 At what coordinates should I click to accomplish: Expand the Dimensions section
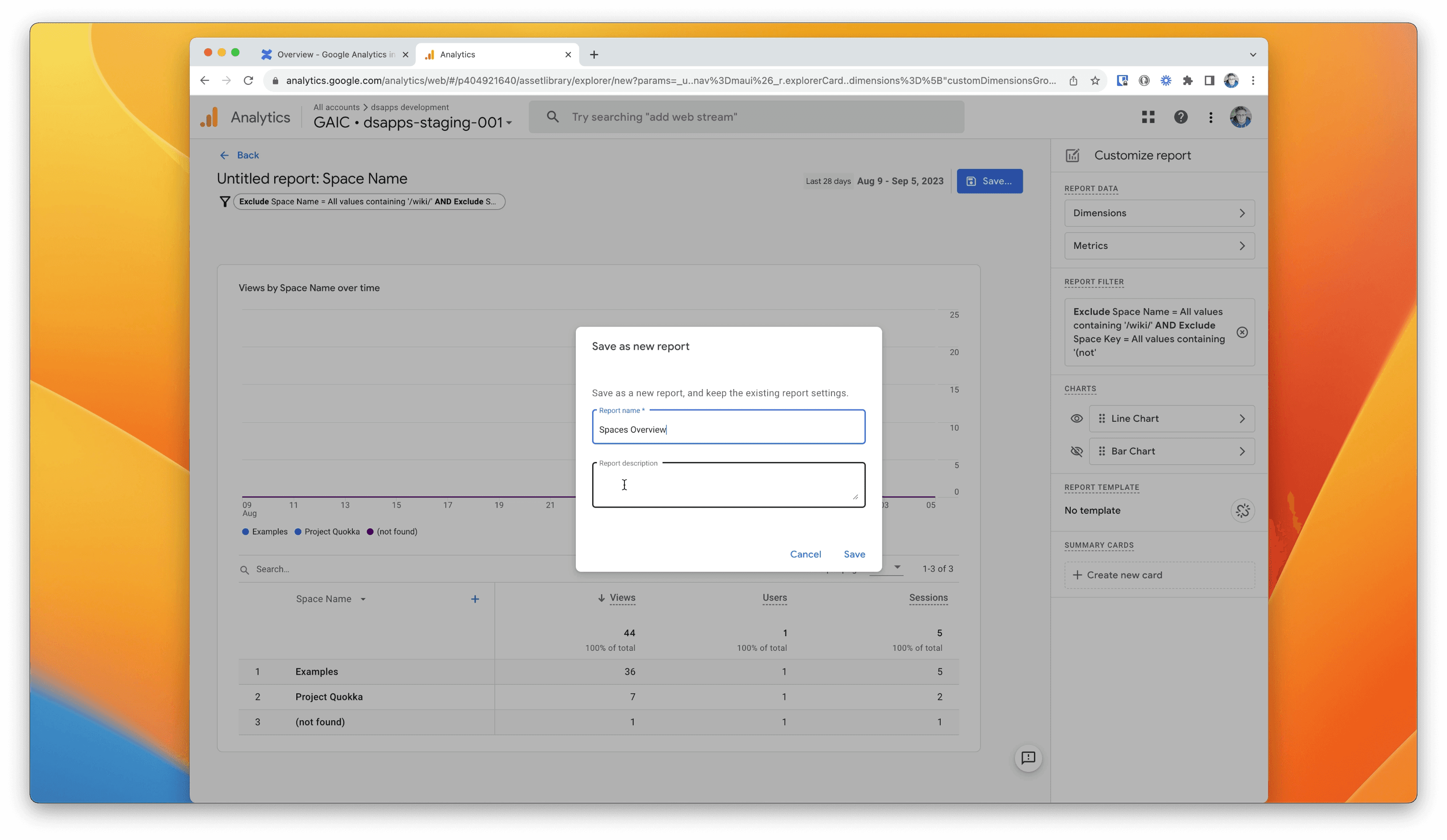(x=1159, y=213)
